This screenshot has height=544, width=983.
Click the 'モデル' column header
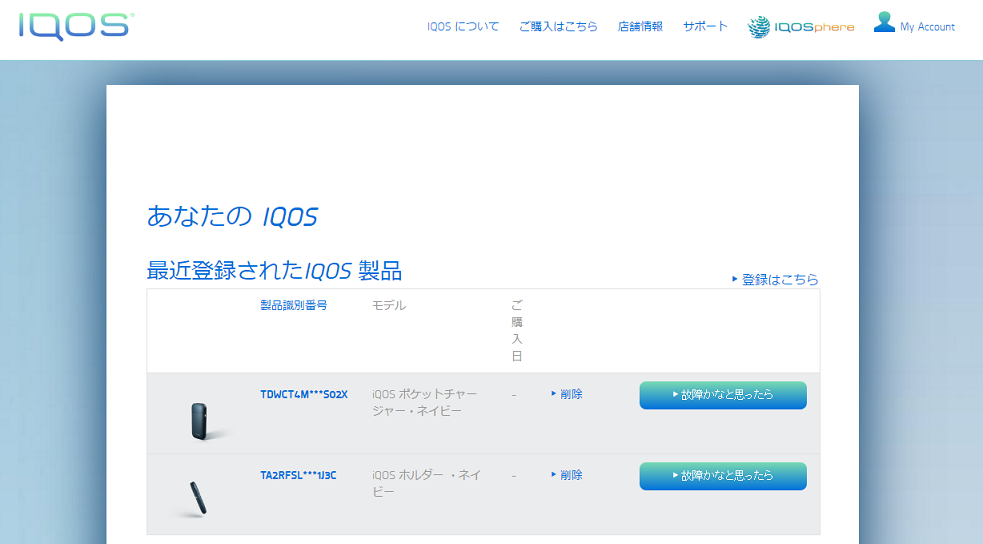(x=389, y=305)
